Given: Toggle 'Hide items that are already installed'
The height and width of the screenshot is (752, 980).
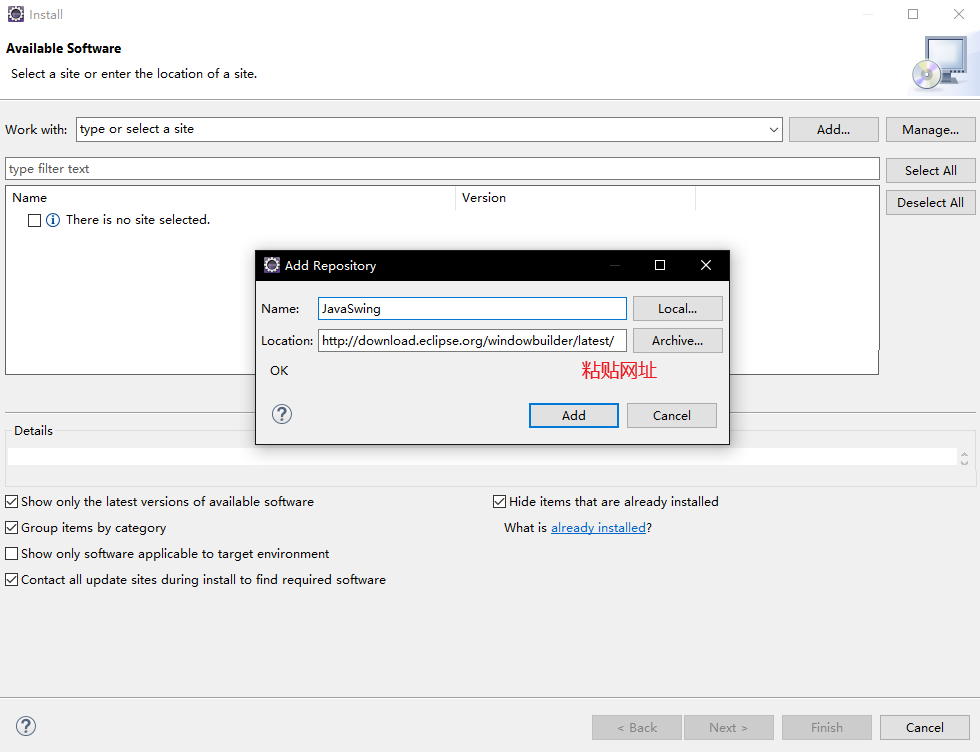Looking at the screenshot, I should 499,501.
